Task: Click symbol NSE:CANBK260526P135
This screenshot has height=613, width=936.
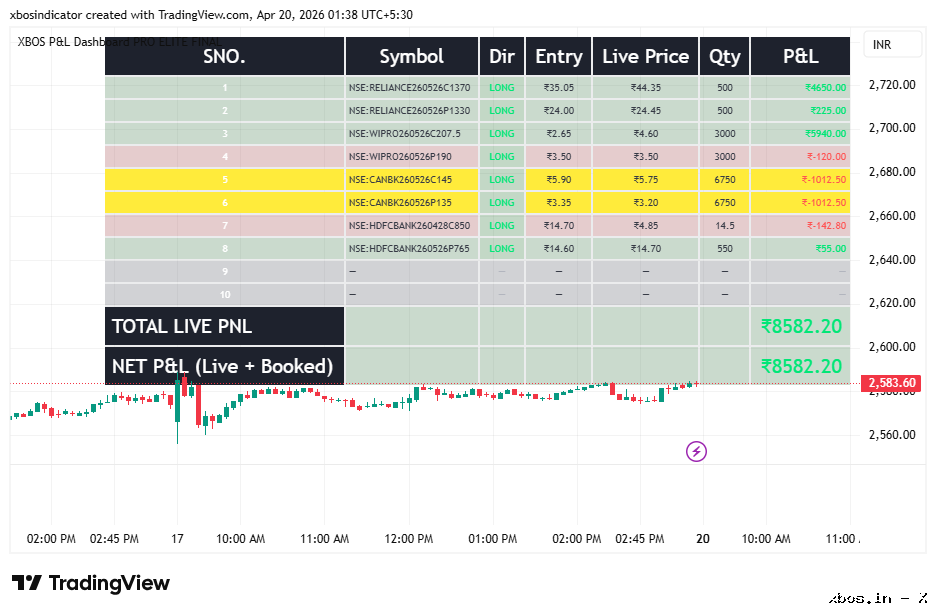Action: (400, 202)
